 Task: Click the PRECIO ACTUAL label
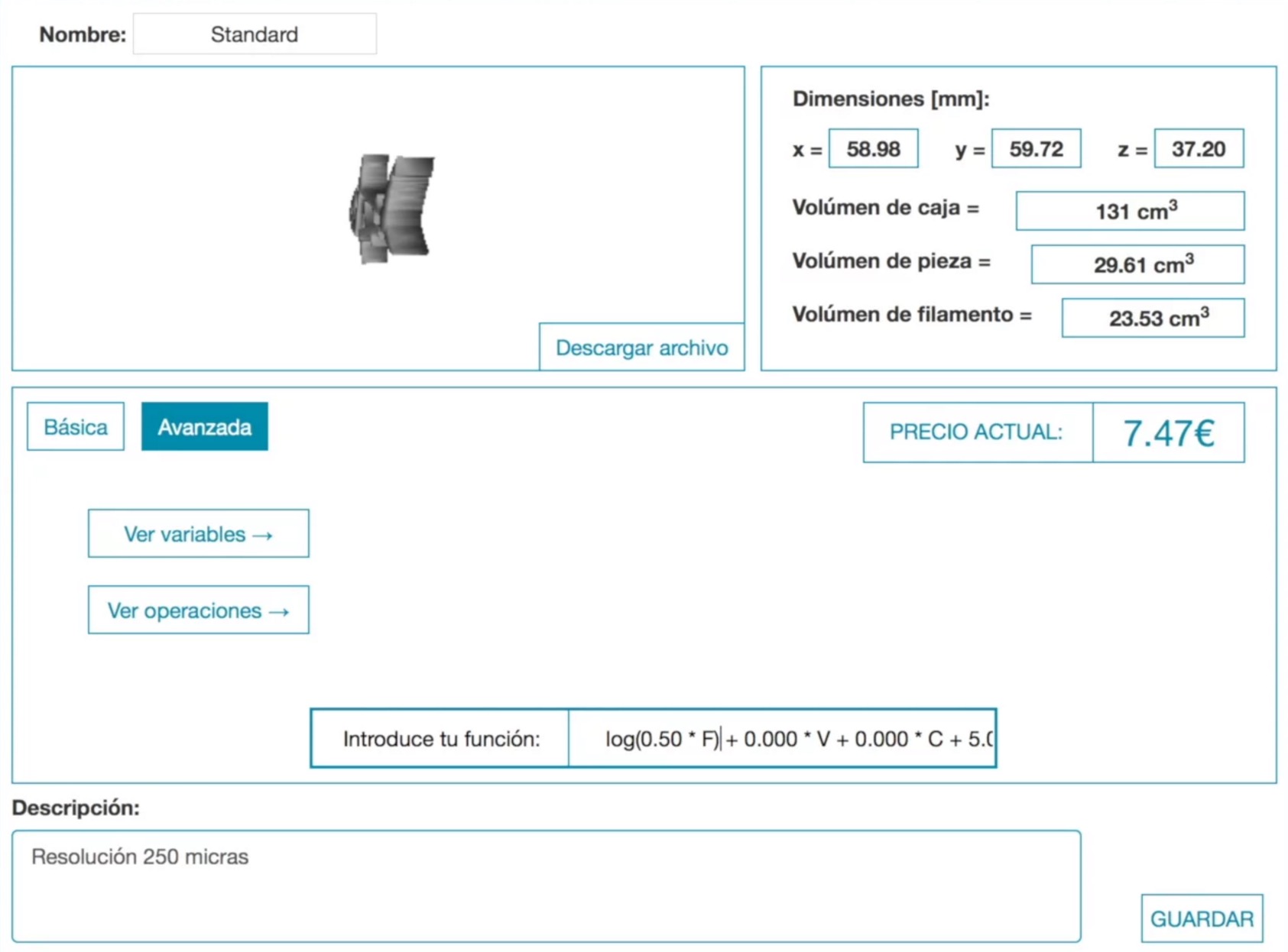[976, 432]
